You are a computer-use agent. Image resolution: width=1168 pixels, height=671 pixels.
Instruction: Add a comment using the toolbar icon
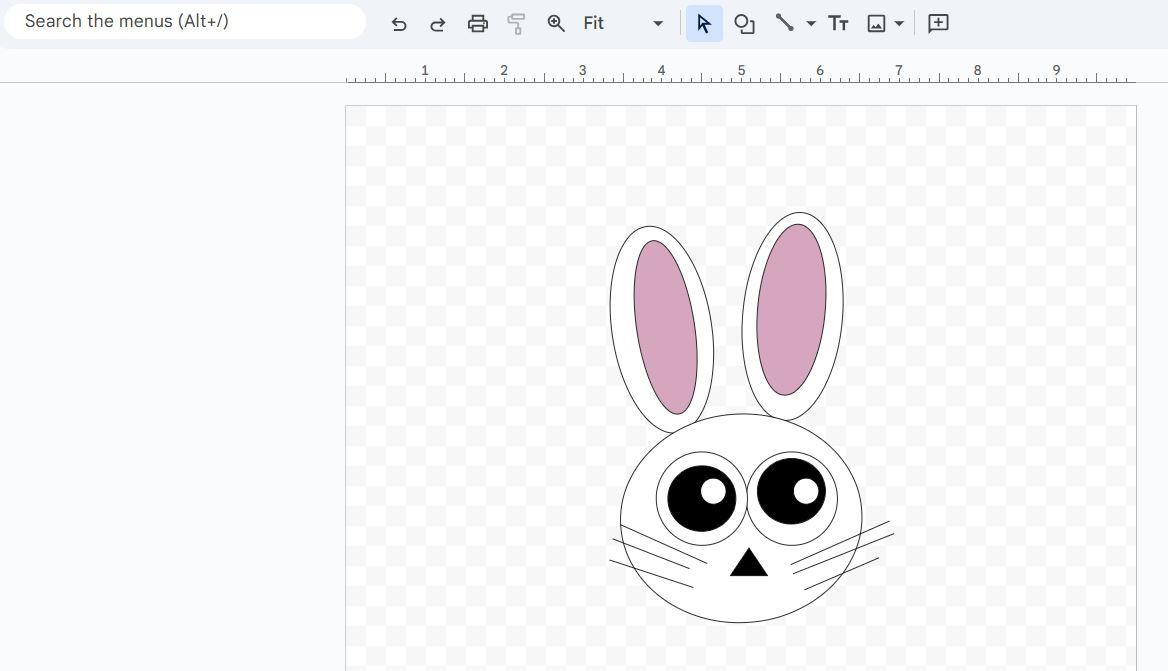point(938,24)
